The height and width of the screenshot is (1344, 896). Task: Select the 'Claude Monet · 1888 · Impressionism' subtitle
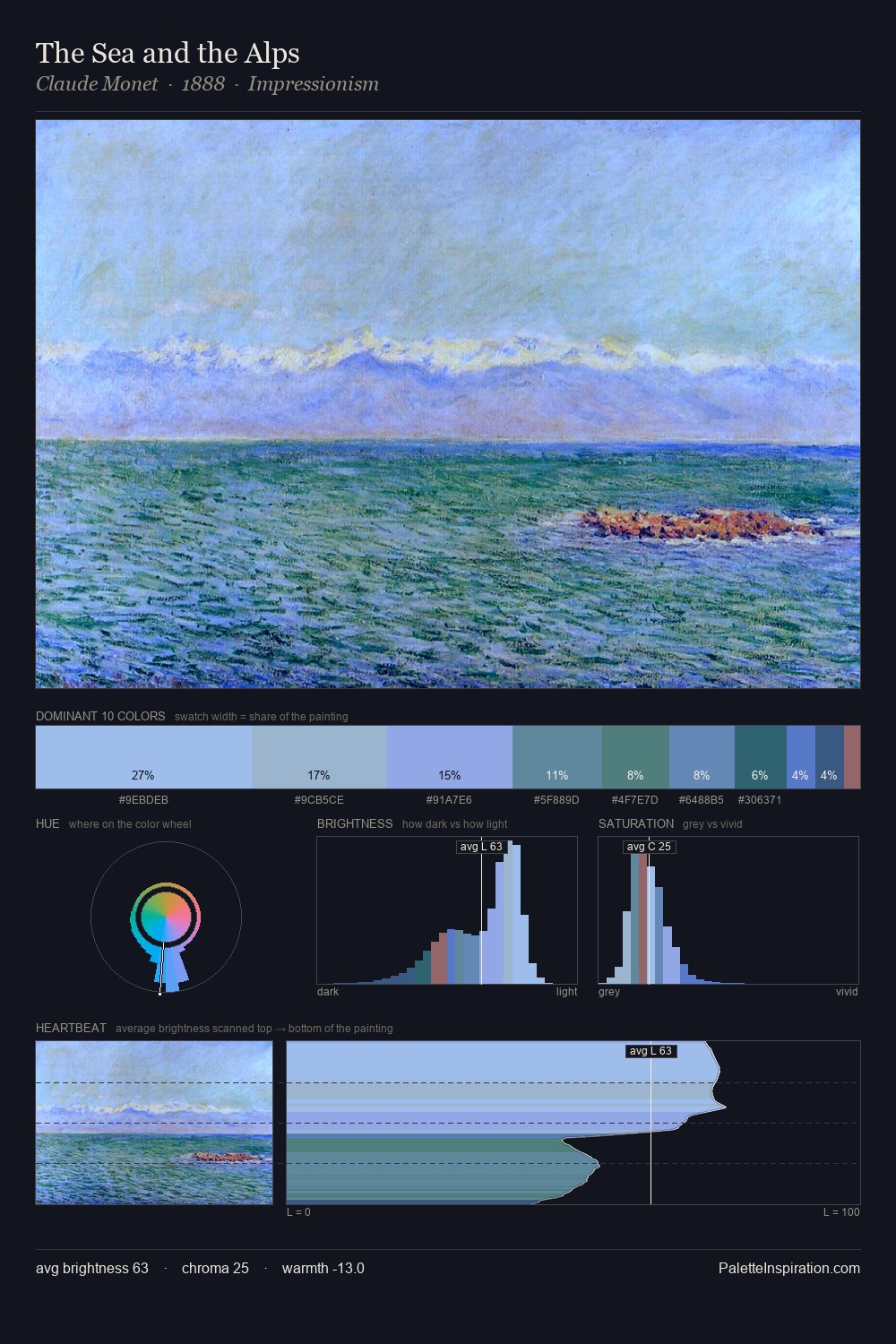click(207, 84)
